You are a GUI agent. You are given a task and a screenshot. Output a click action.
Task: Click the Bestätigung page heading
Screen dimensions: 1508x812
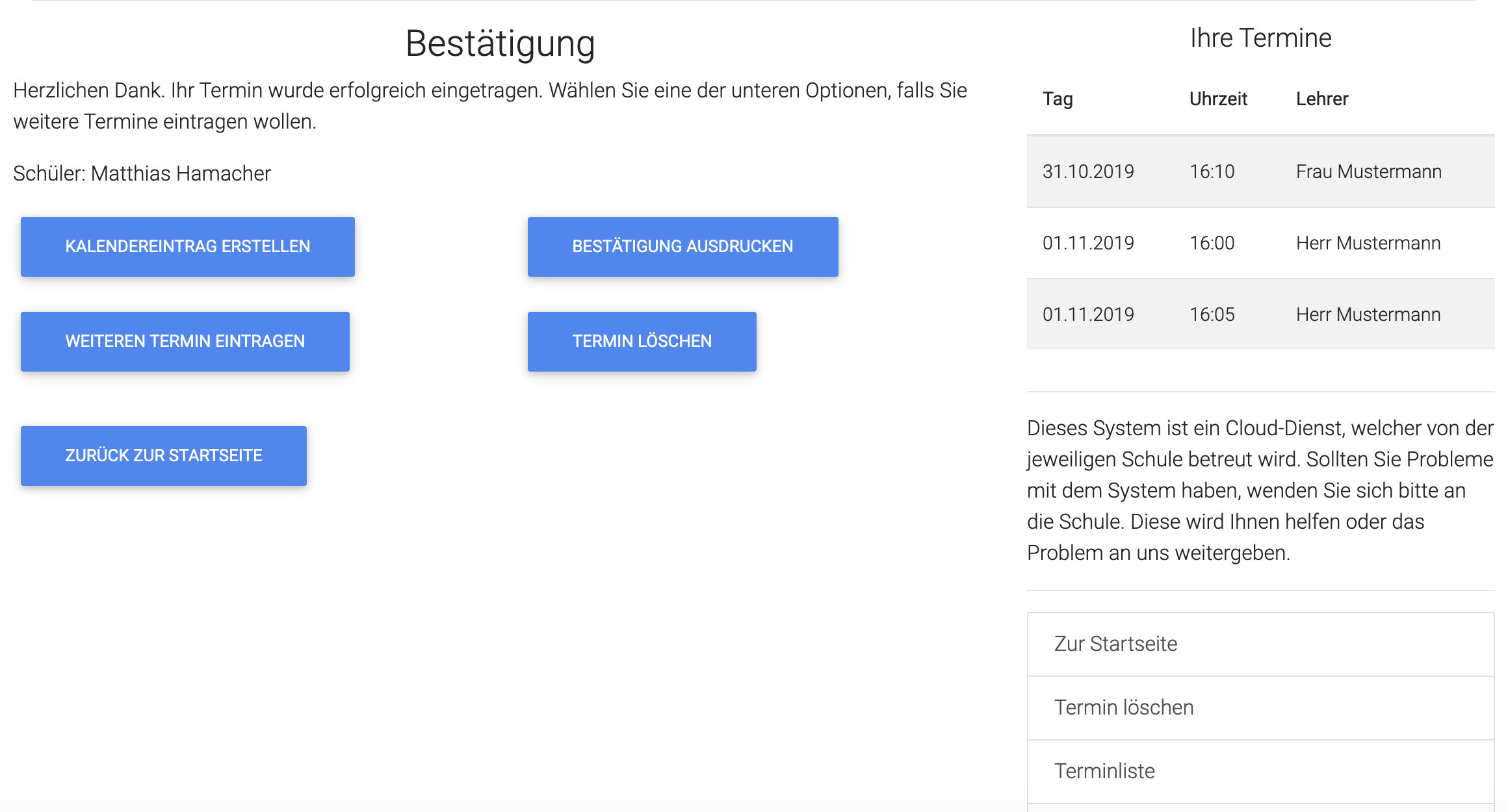[500, 44]
